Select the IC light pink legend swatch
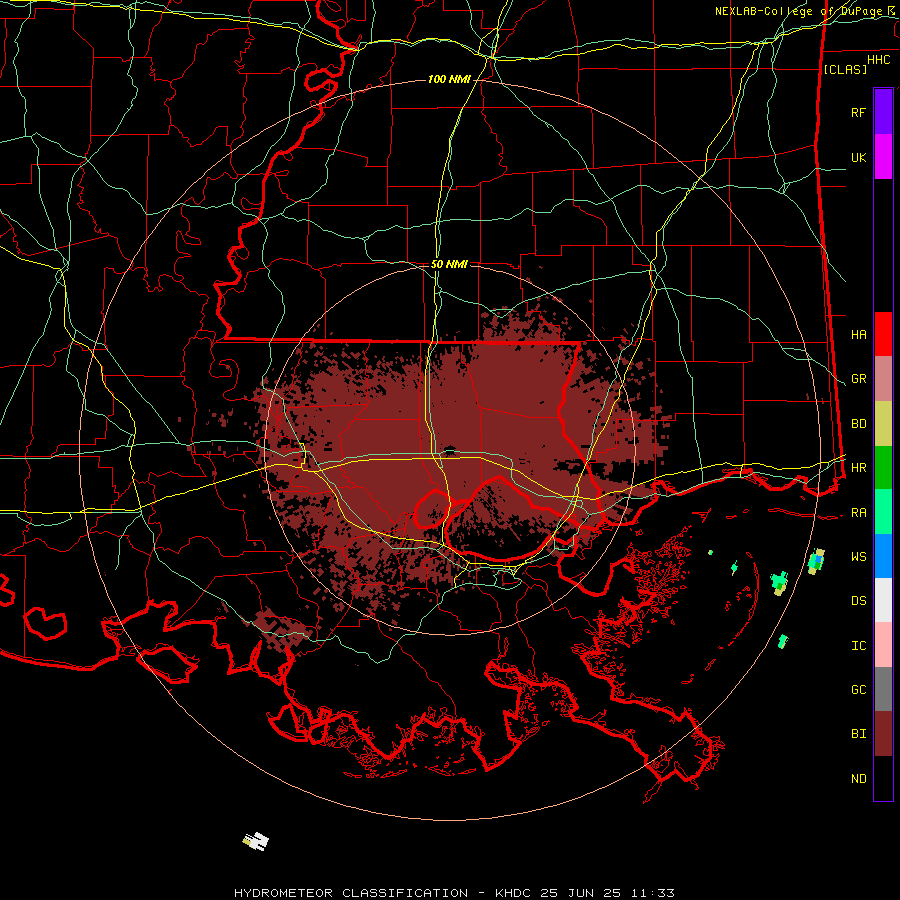The width and height of the screenshot is (900, 900). point(883,645)
